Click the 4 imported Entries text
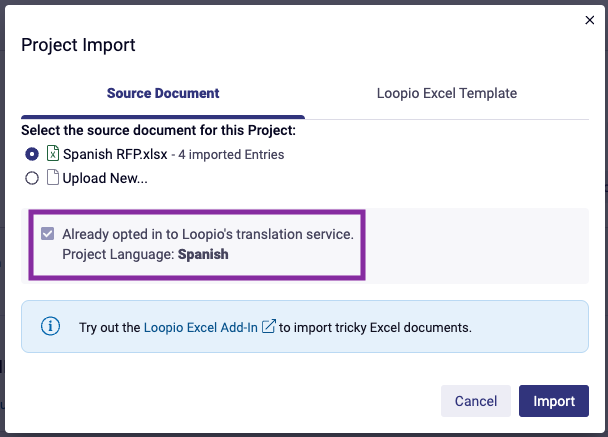The width and height of the screenshot is (608, 437). [231, 155]
